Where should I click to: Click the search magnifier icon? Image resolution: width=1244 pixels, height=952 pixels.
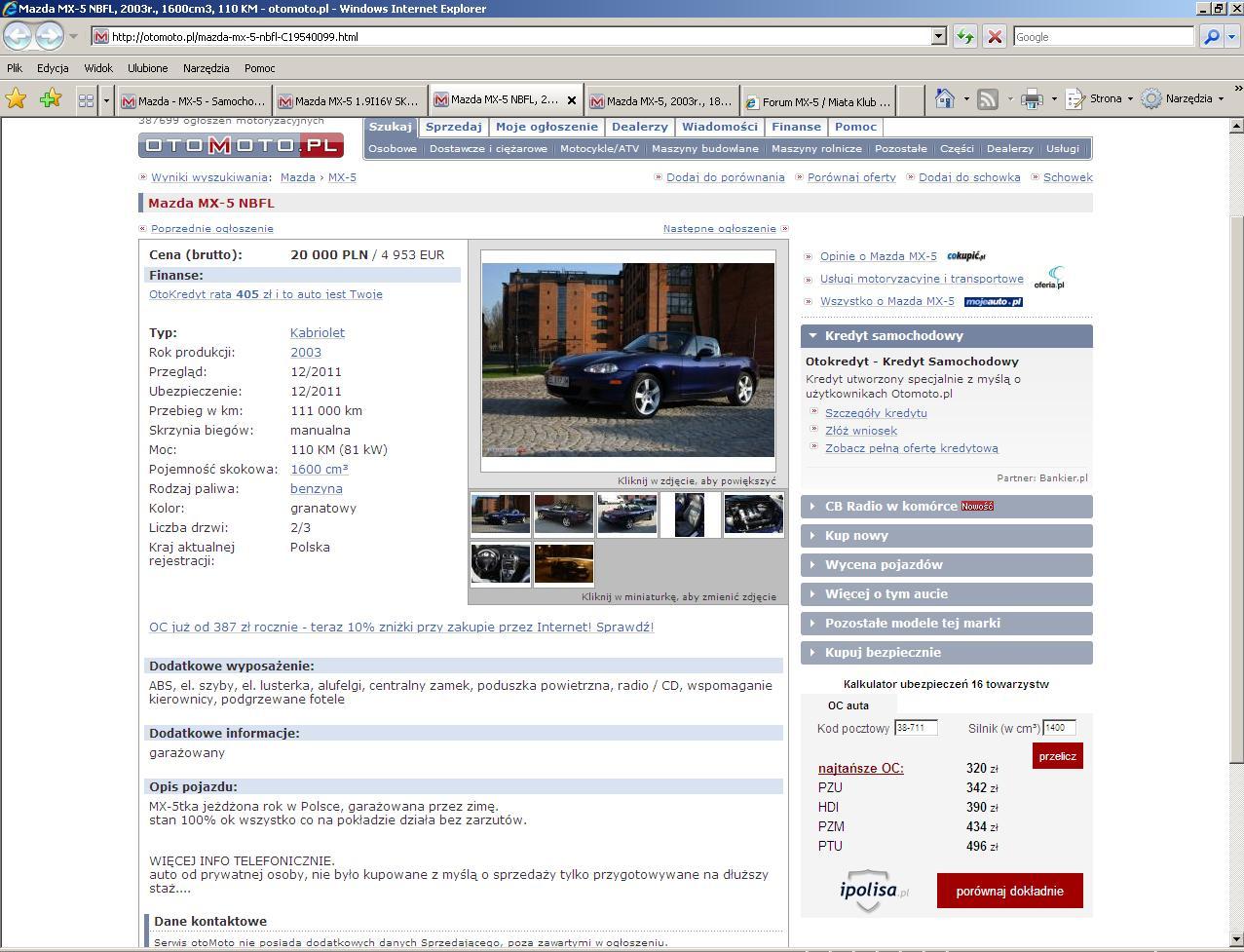[x=1211, y=36]
